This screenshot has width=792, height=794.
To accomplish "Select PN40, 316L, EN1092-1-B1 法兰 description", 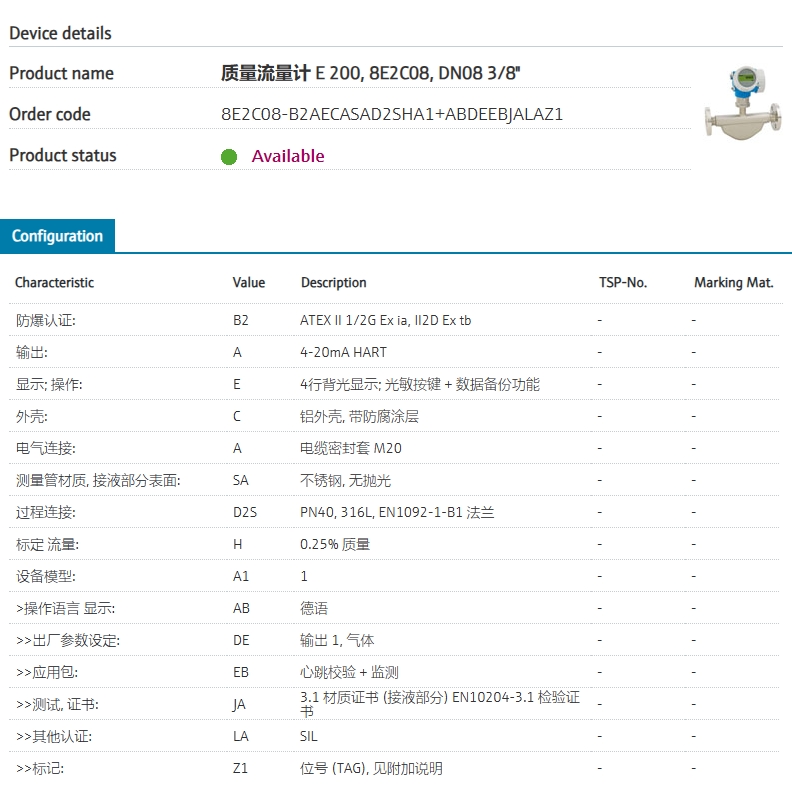I will pyautogui.click(x=397, y=512).
